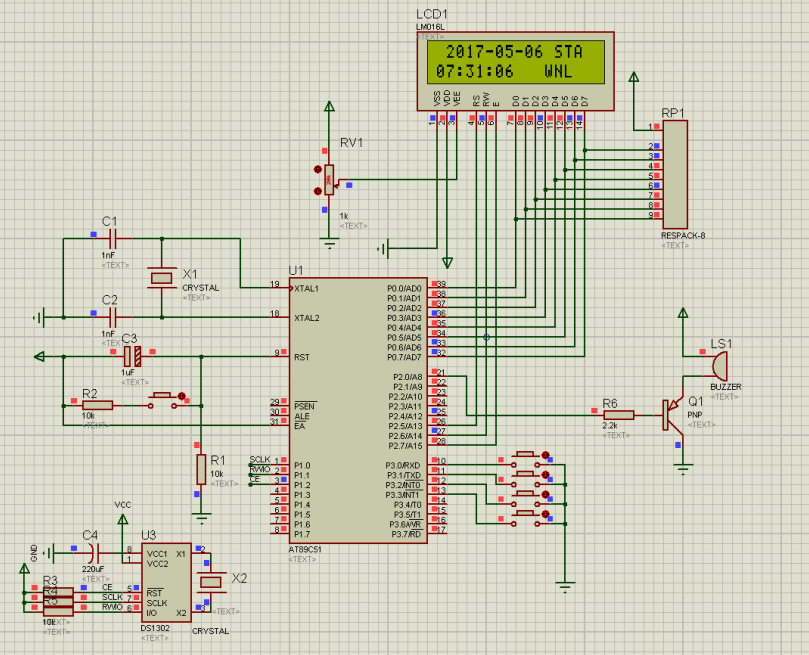The width and height of the screenshot is (809, 655).
Task: Select the buzzer LS1 symbol
Action: [719, 365]
